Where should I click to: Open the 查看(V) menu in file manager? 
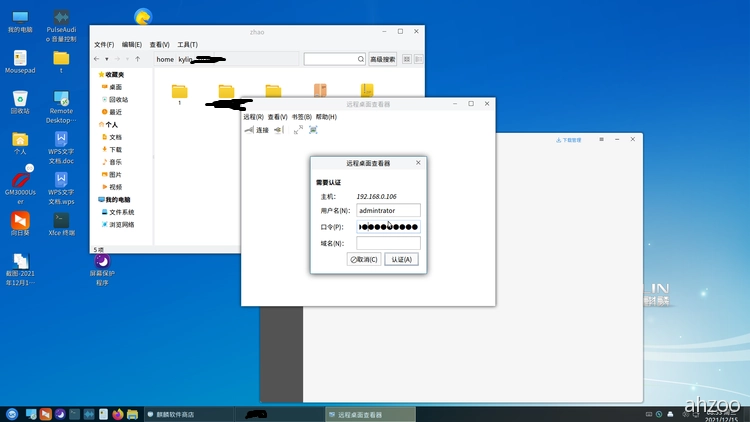tap(159, 44)
